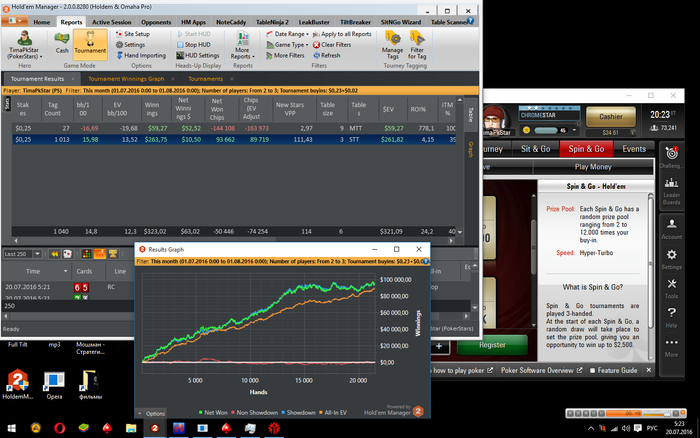Open More Filters
The height and width of the screenshot is (438, 700).
285,55
